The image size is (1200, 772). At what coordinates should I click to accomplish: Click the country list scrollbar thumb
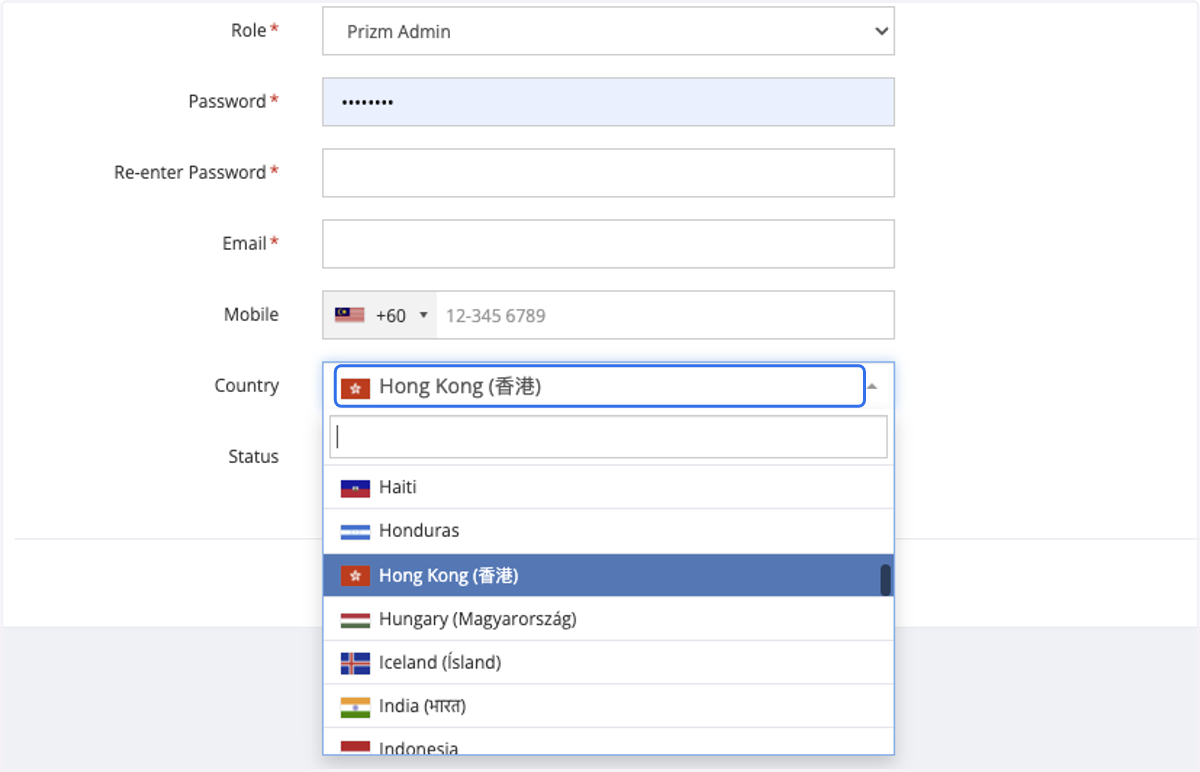pos(885,580)
